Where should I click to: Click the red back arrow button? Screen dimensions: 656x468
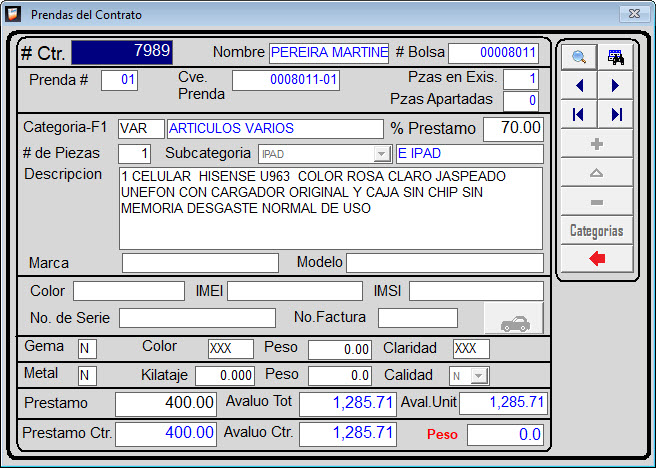pos(597,259)
